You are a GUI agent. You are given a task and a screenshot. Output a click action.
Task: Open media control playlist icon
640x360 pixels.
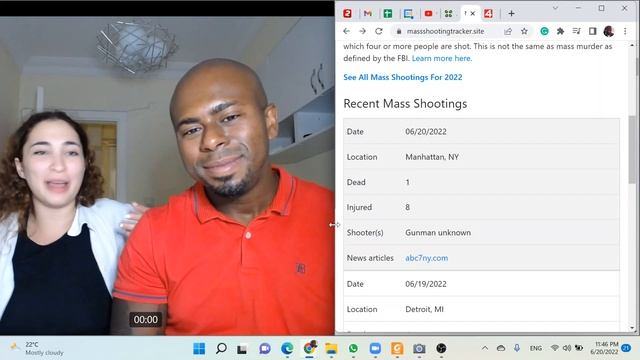tap(576, 31)
